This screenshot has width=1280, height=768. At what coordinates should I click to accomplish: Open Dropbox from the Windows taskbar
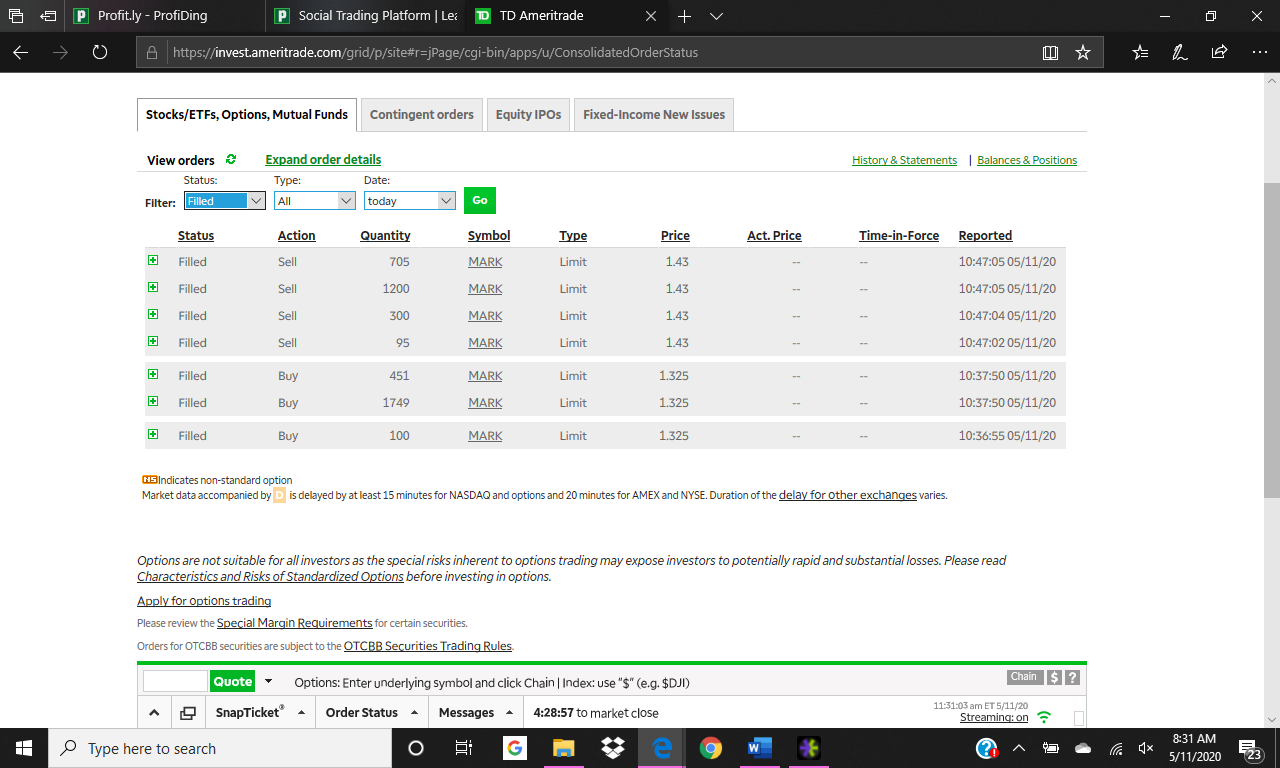point(612,748)
